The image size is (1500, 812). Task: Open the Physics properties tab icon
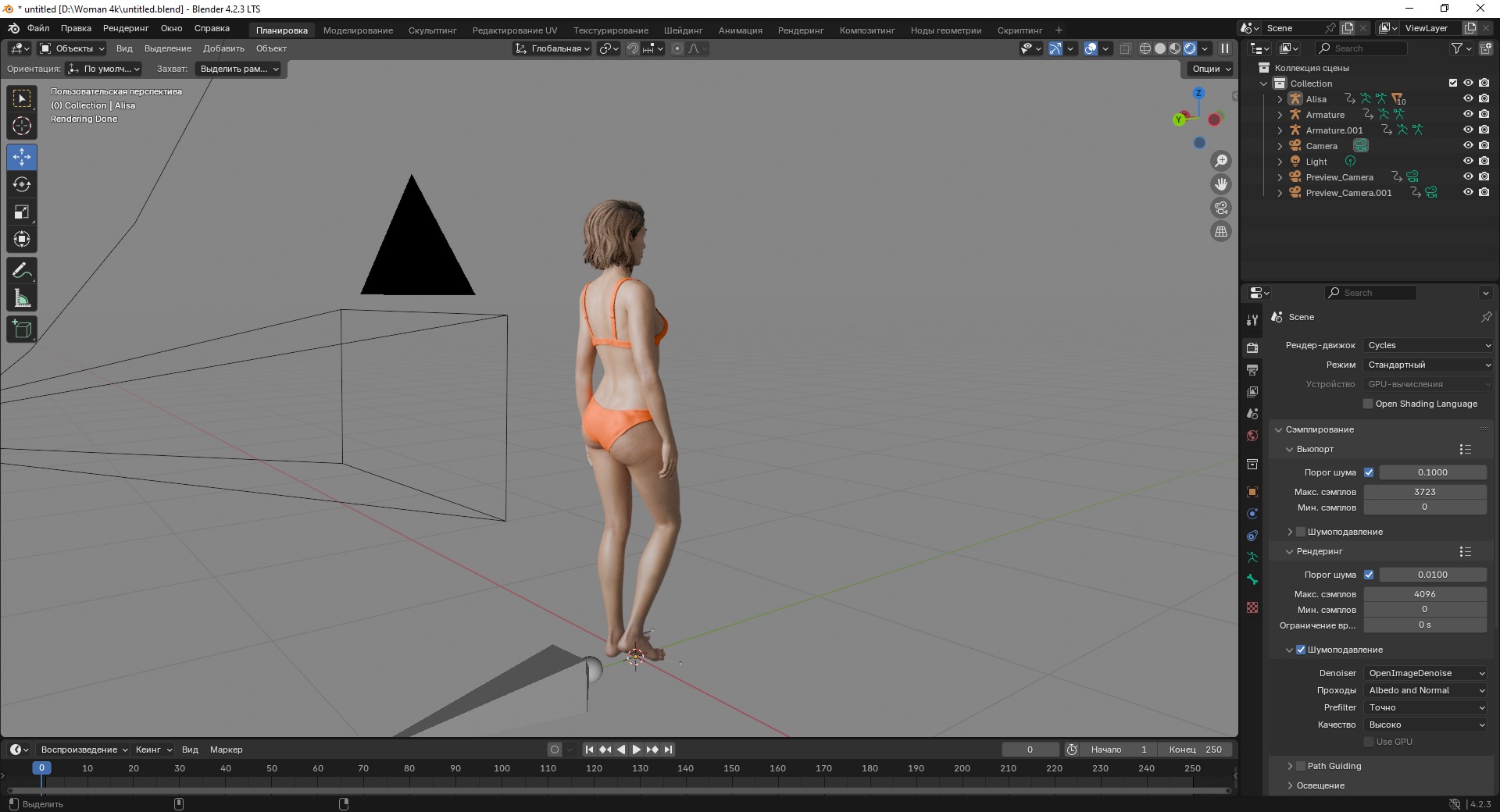coord(1252,514)
